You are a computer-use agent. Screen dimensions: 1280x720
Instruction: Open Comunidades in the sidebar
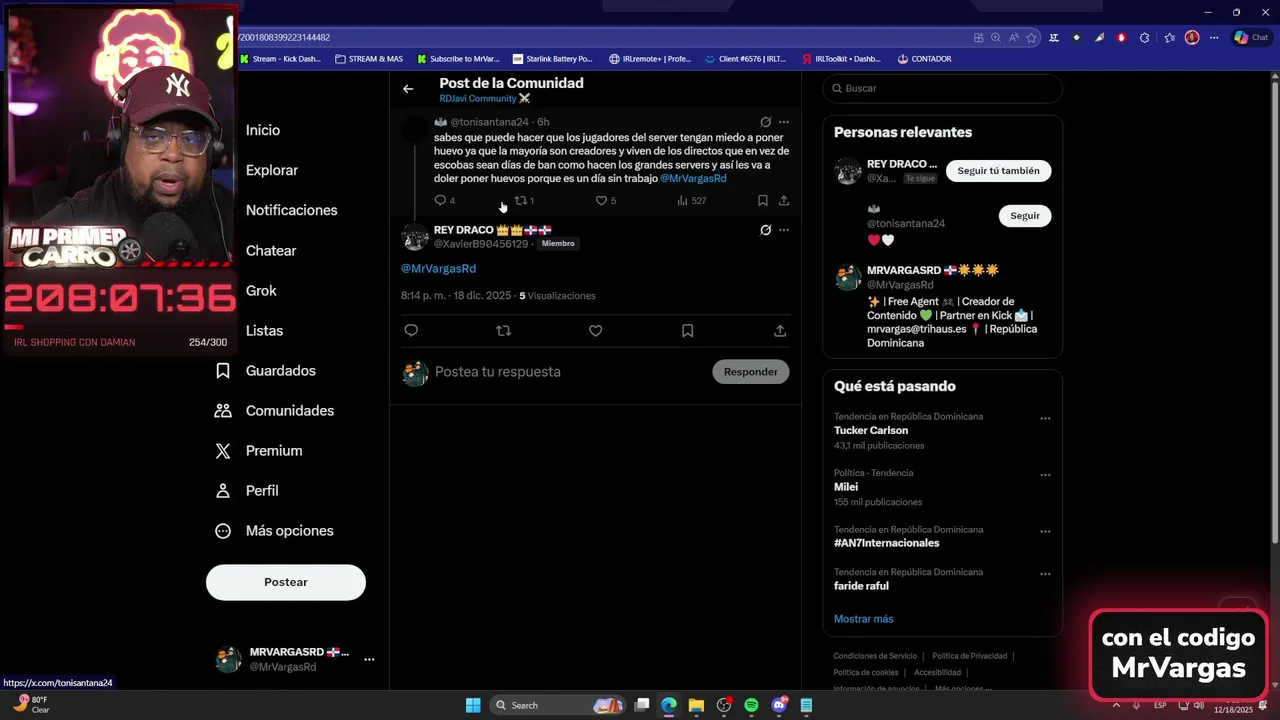(x=275, y=410)
